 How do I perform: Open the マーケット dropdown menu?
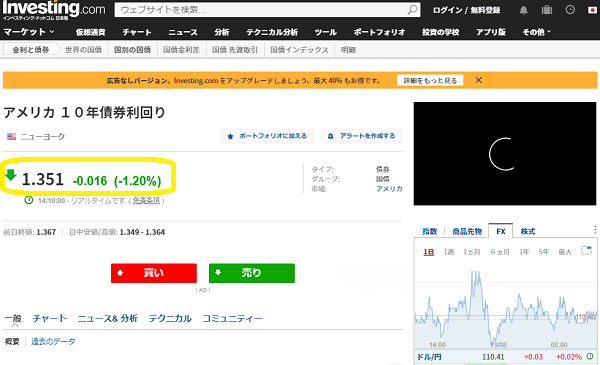(29, 32)
